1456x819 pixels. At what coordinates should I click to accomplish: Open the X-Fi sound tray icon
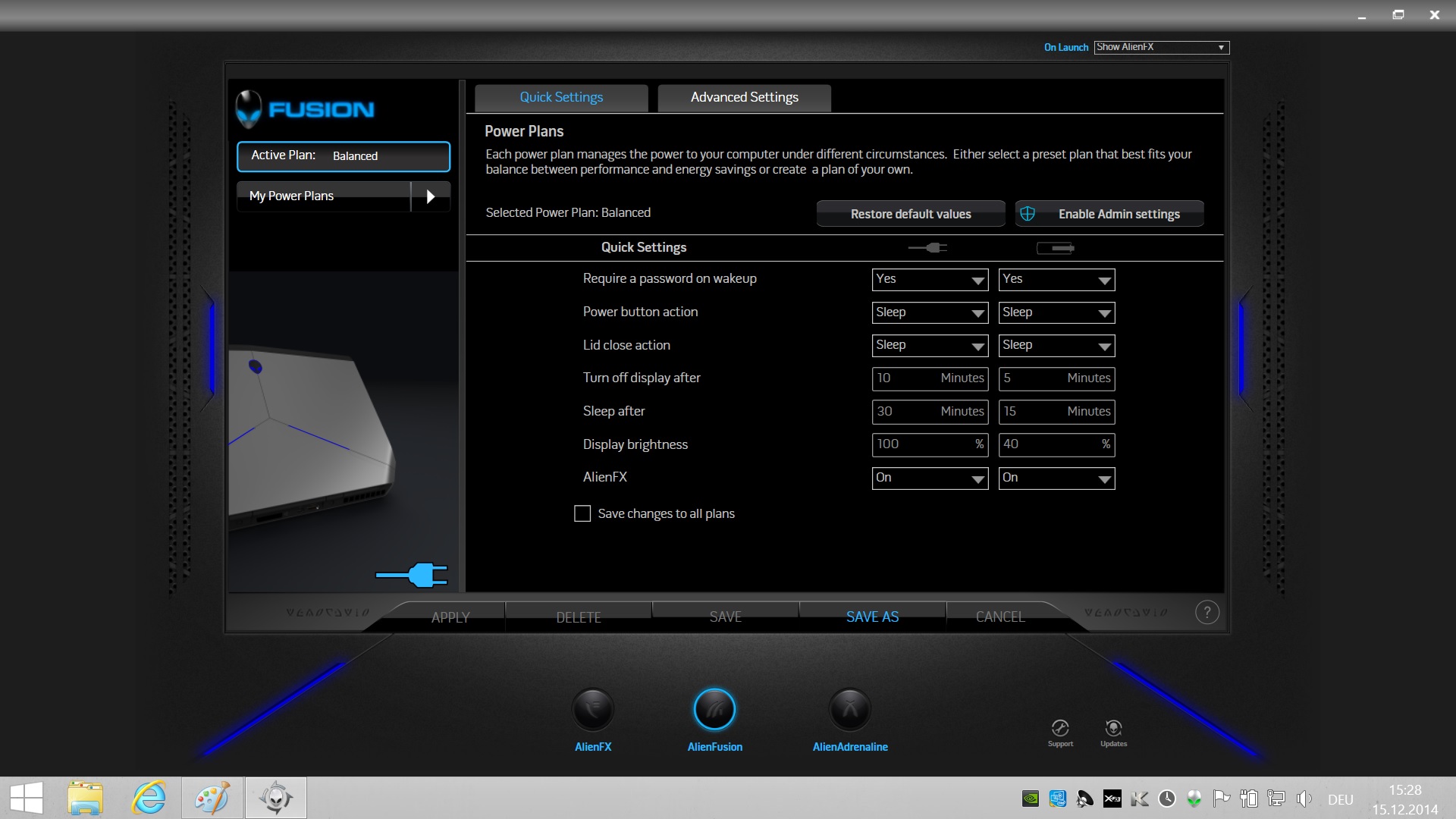pyautogui.click(x=1112, y=799)
